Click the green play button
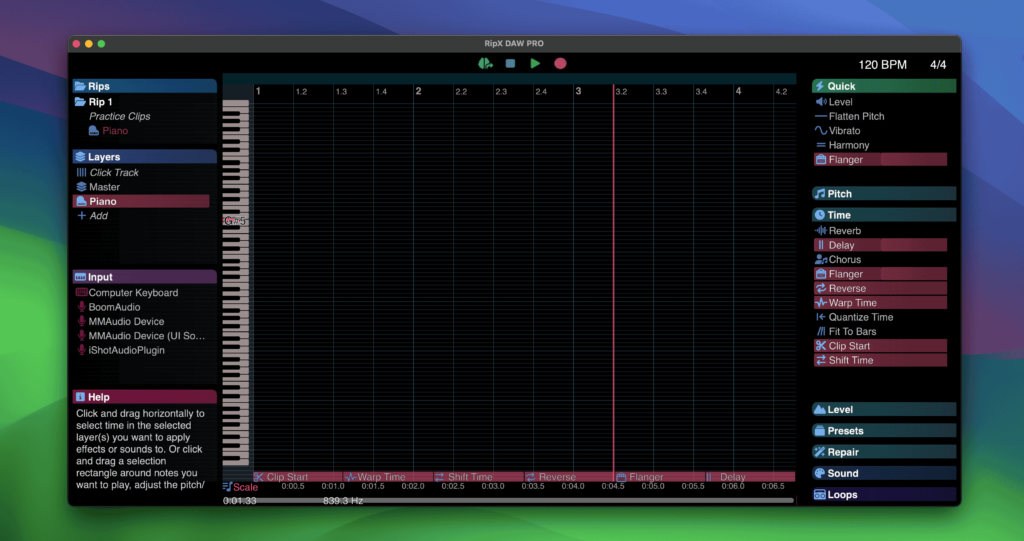The image size is (1024, 541). tap(535, 64)
